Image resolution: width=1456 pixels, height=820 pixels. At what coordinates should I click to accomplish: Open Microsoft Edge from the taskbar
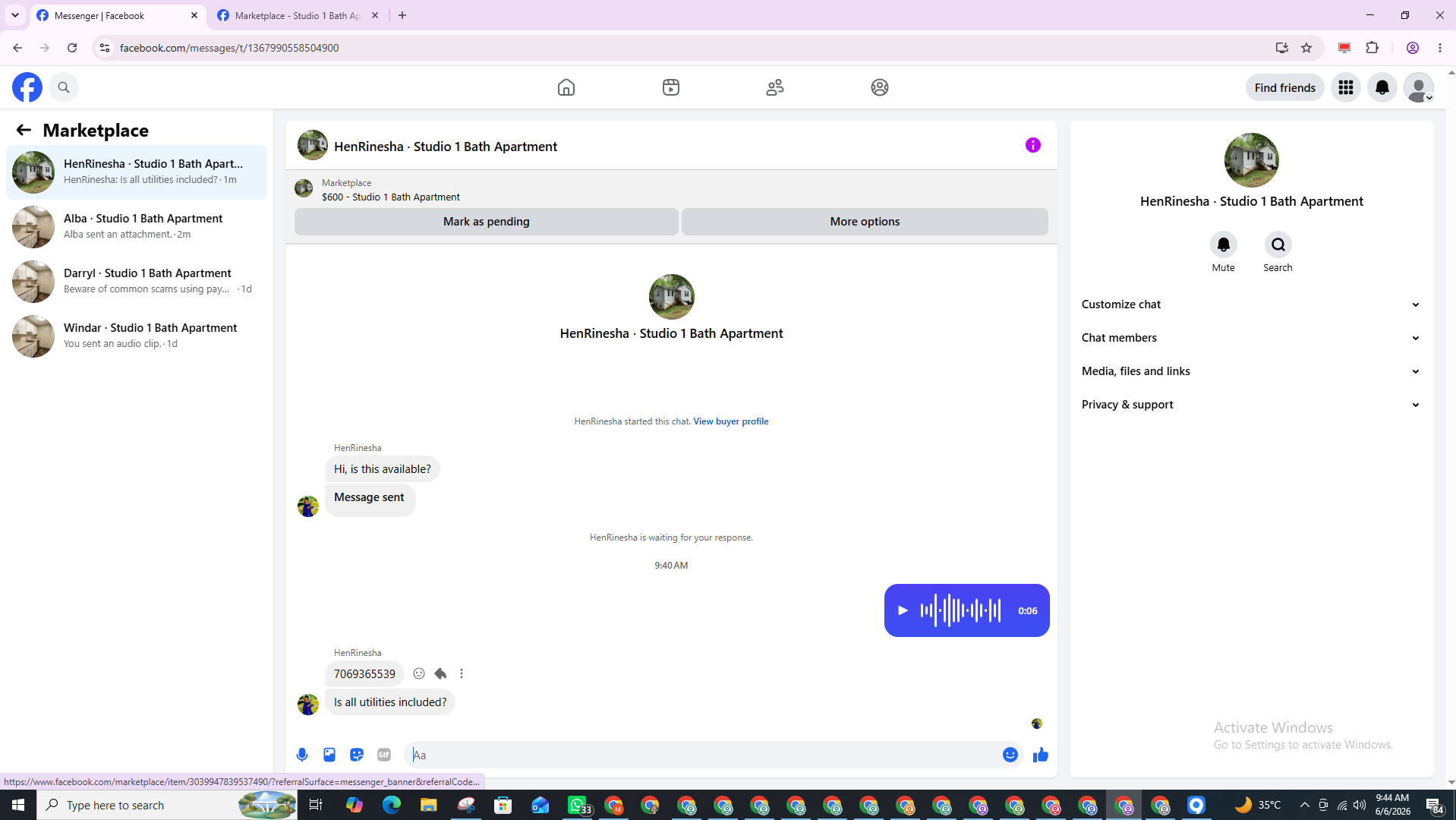click(x=392, y=805)
